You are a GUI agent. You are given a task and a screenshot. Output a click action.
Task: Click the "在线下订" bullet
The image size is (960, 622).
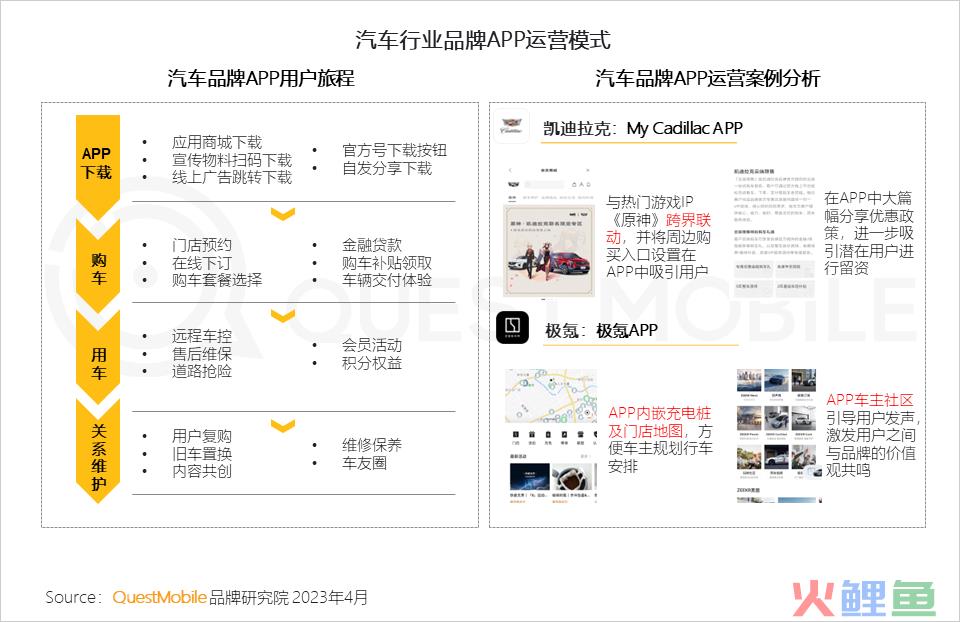pyautogui.click(x=201, y=263)
